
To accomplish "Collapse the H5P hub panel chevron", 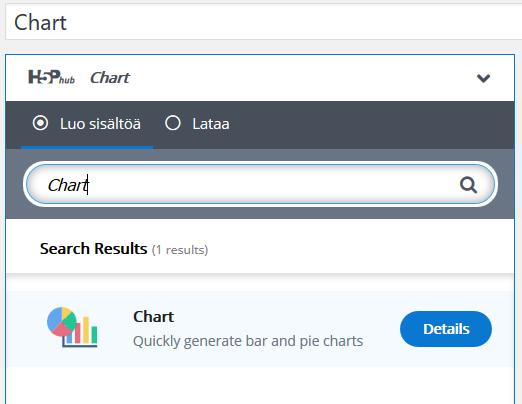I will [483, 78].
